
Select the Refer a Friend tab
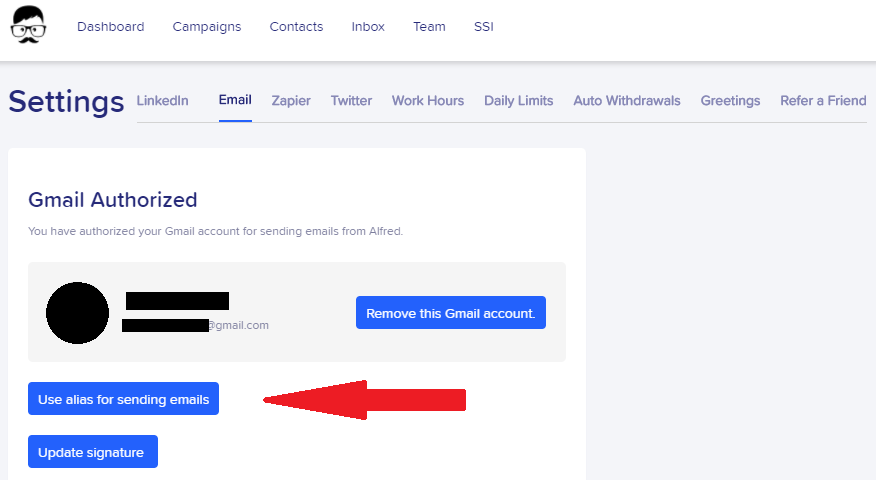point(823,101)
